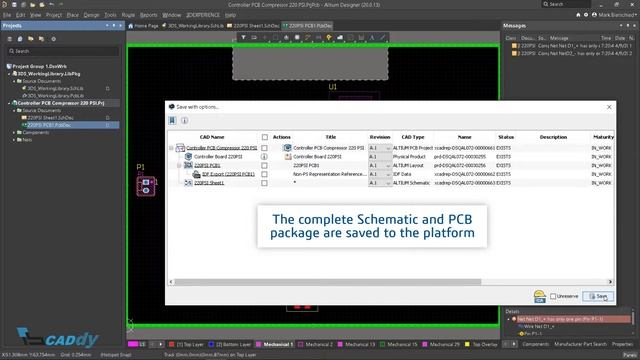
Task: Click the Panels button in status bar
Action: coord(630,355)
